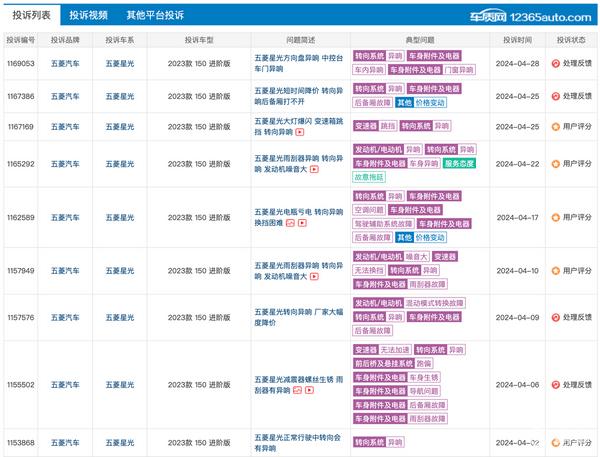Screen dimensions: 600x457
Task: Click the 车身生锈 tag
Action: point(424,377)
